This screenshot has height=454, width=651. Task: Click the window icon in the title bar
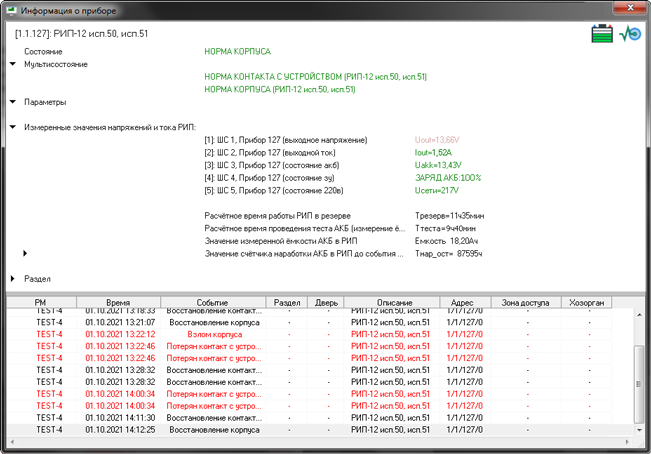[13, 11]
